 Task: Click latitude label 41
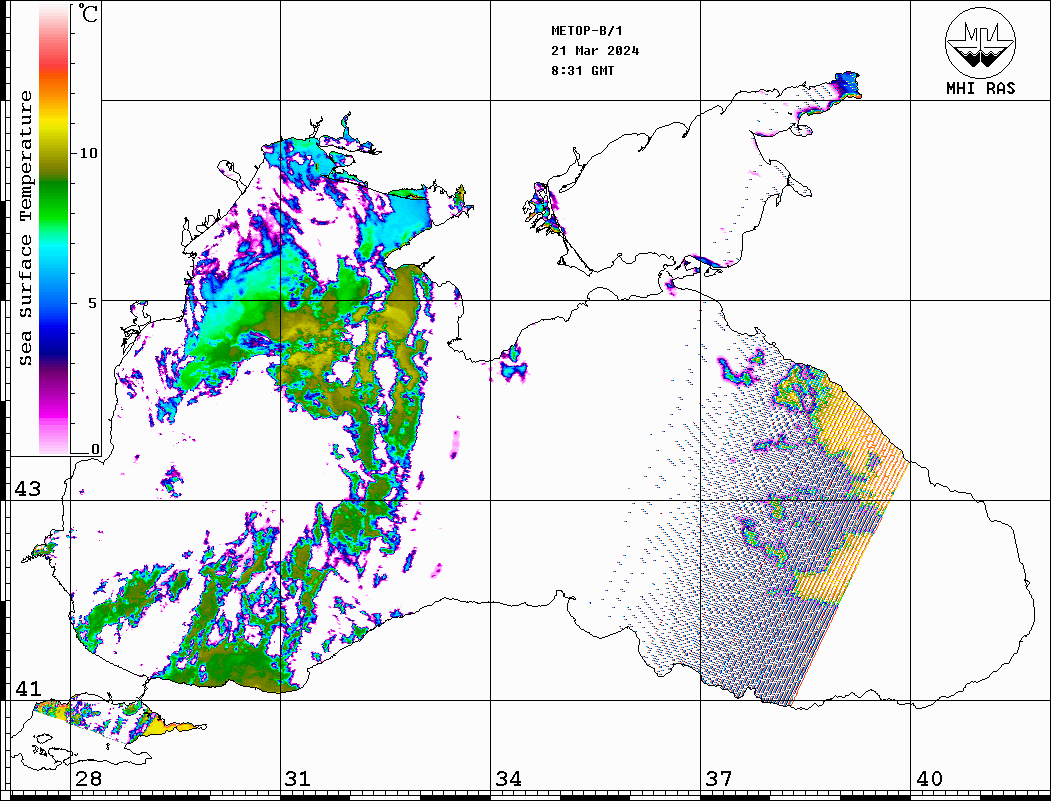point(28,689)
